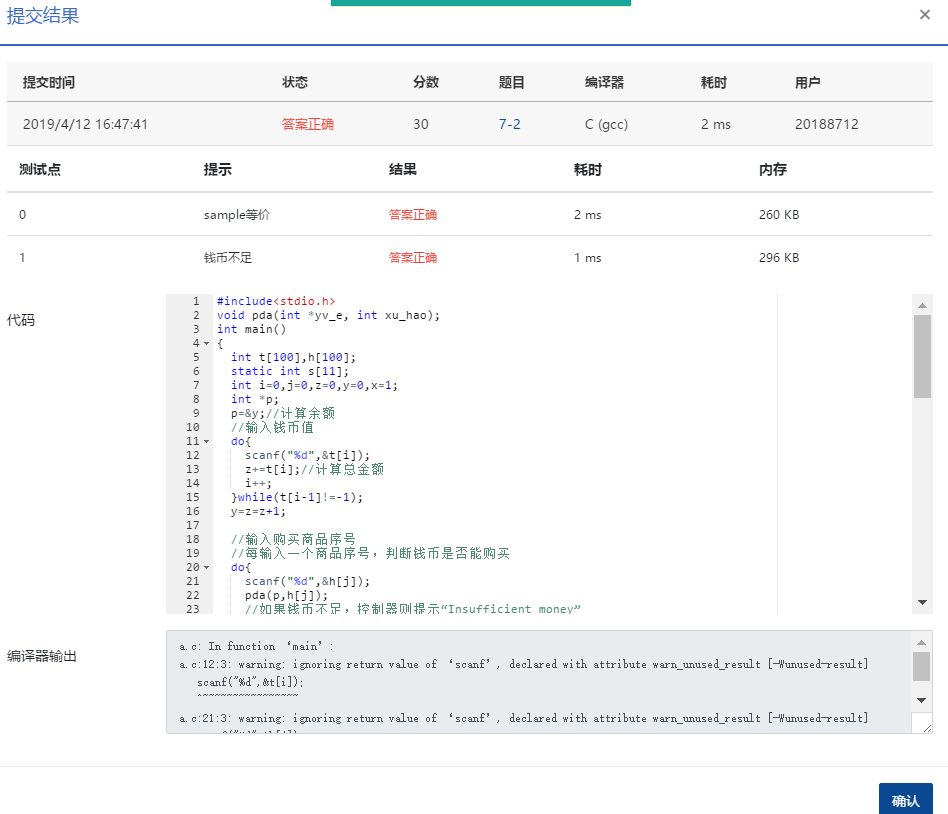
Task: Click the submission 耗时 header next to 编译器
Action: 713,82
